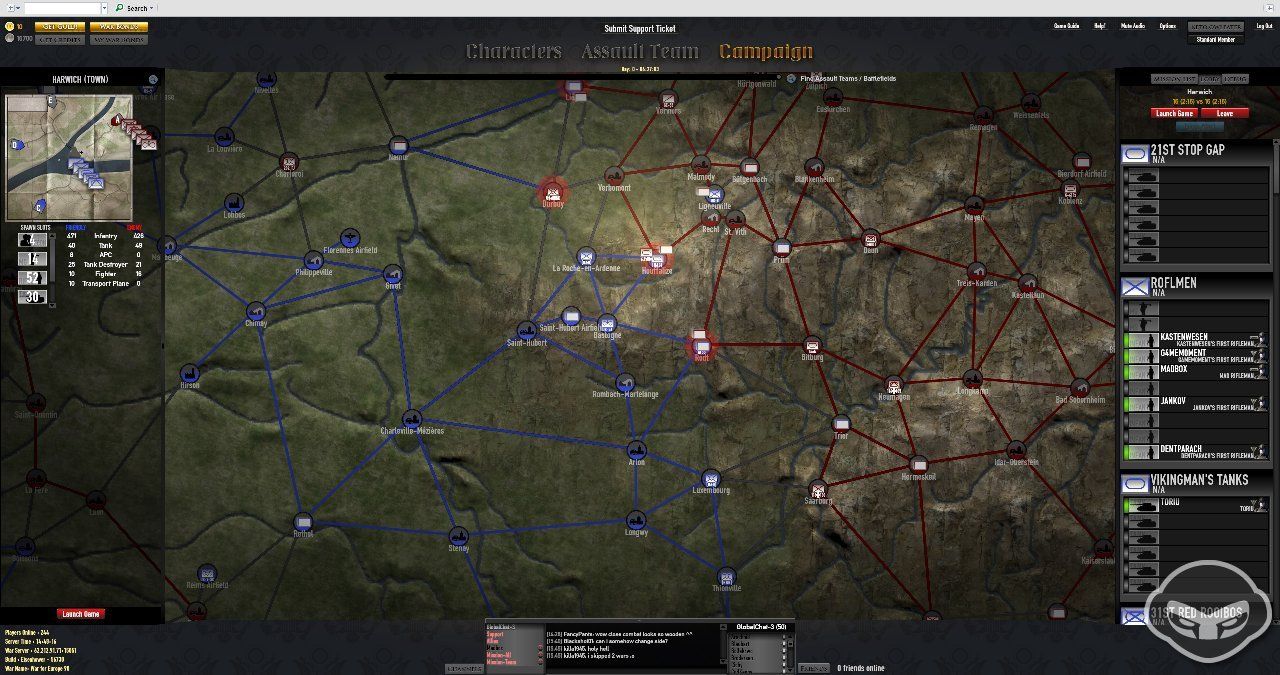Click the Roflmen assault team emblem

(x=1134, y=287)
